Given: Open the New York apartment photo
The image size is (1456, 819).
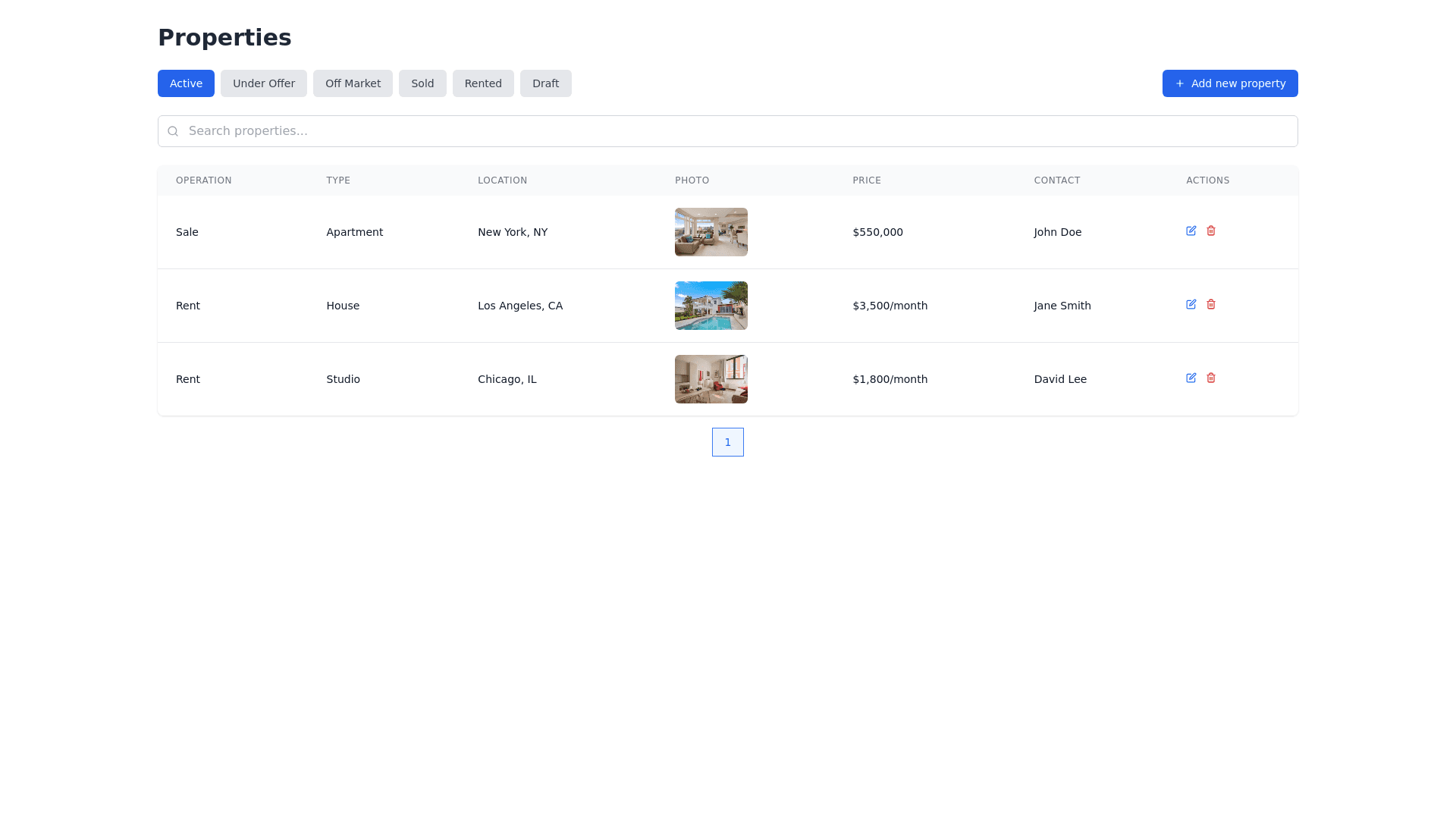Looking at the screenshot, I should tap(711, 232).
